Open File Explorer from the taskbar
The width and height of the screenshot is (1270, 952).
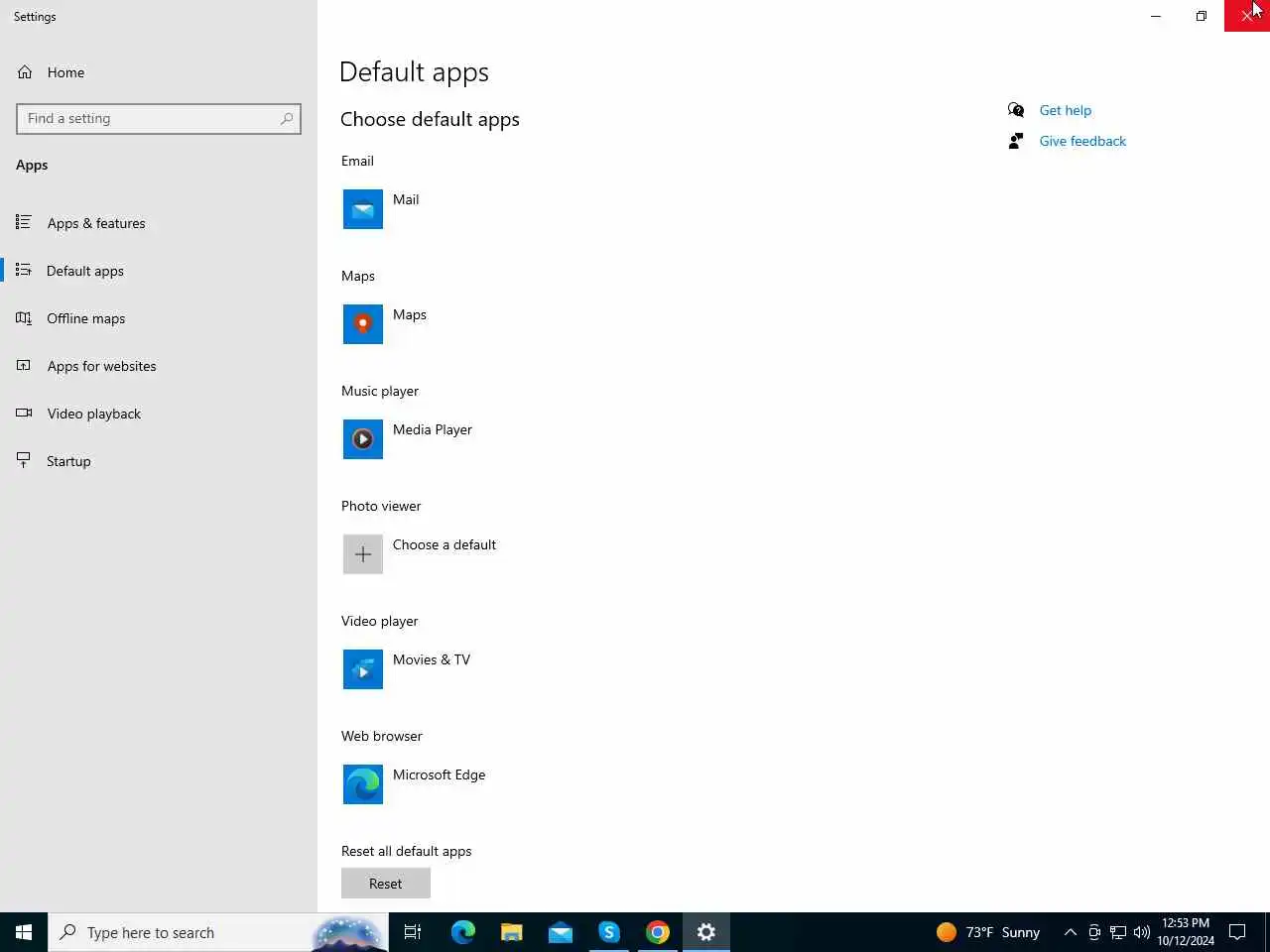[511, 932]
